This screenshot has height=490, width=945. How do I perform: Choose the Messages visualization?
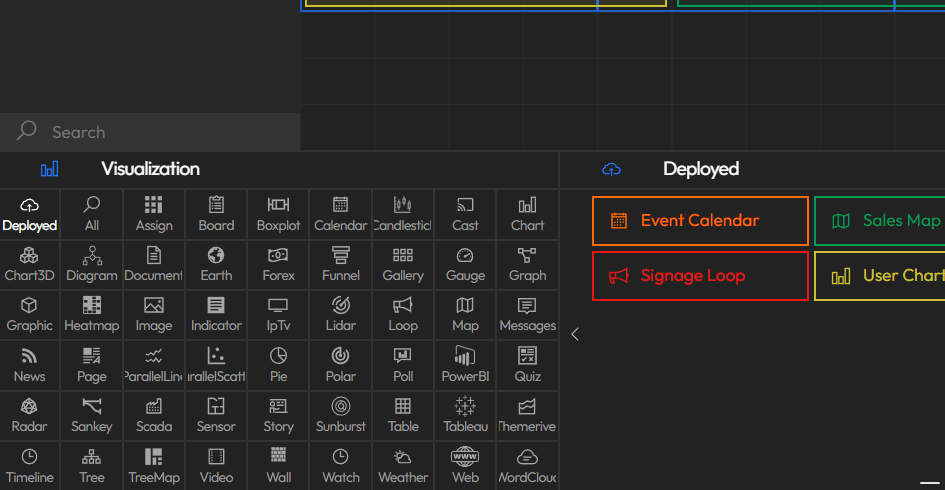[x=527, y=315]
